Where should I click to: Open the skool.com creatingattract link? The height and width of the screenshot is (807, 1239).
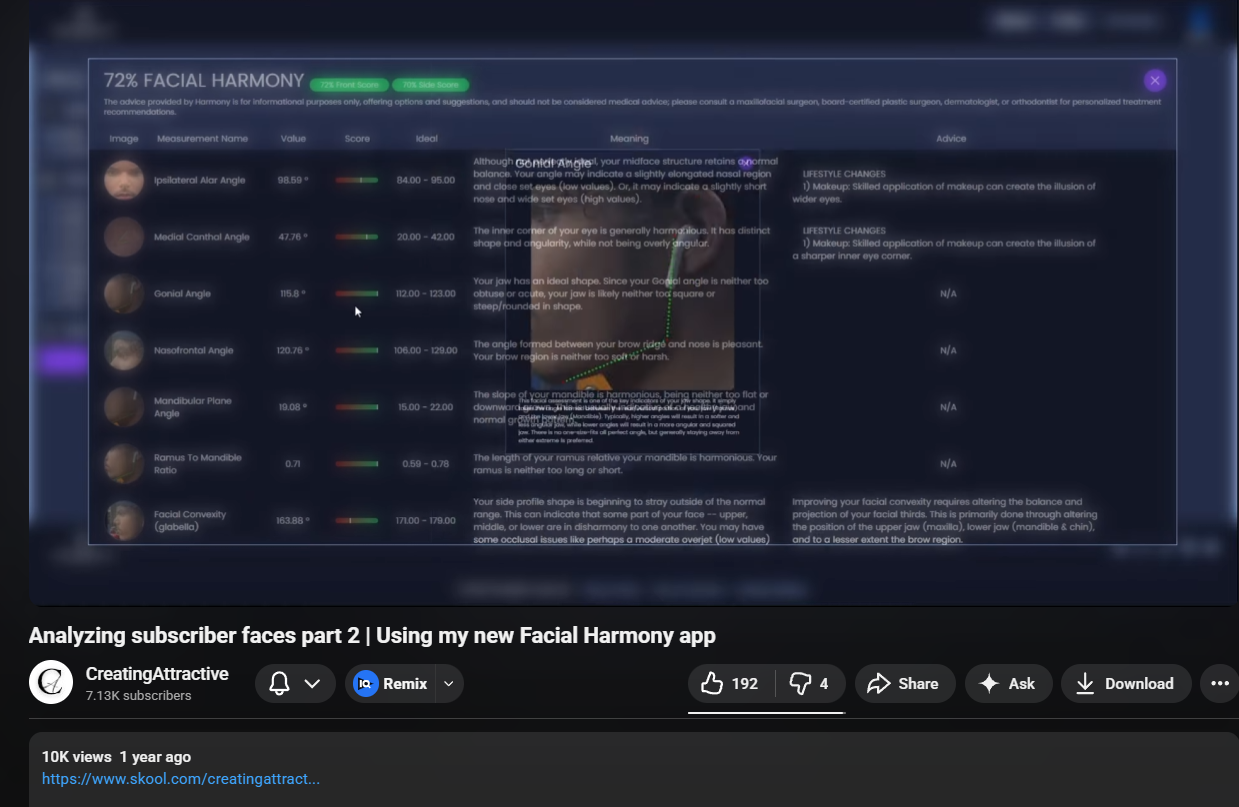click(181, 779)
